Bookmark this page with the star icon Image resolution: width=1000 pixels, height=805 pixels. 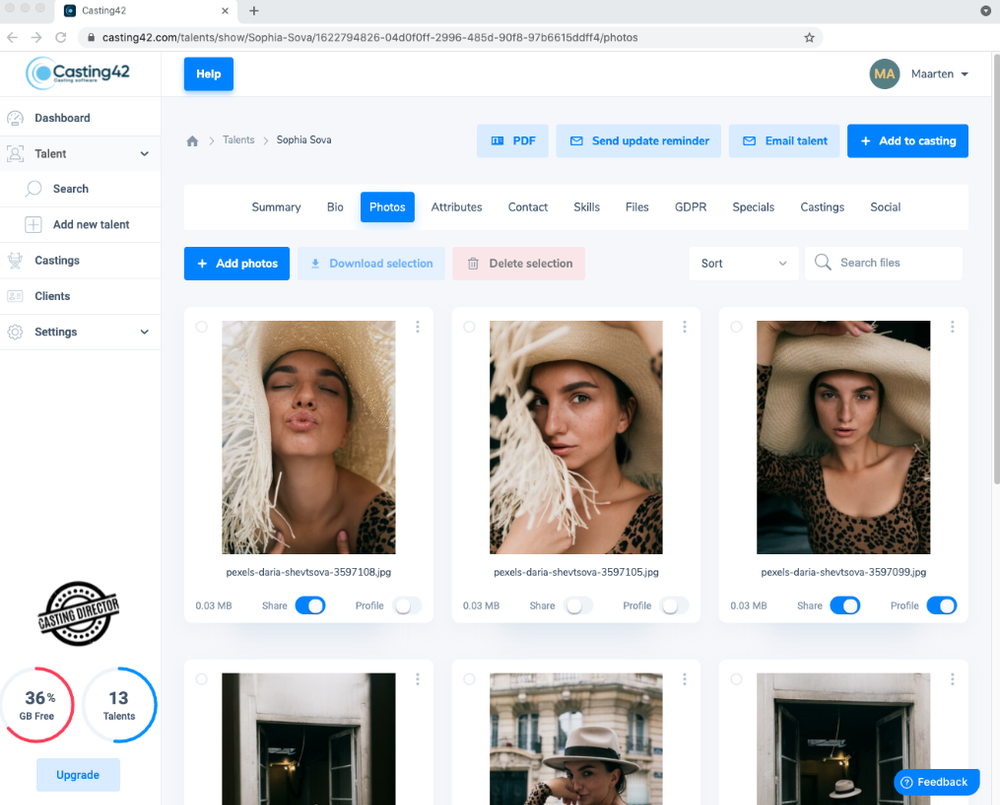pyautogui.click(x=809, y=38)
